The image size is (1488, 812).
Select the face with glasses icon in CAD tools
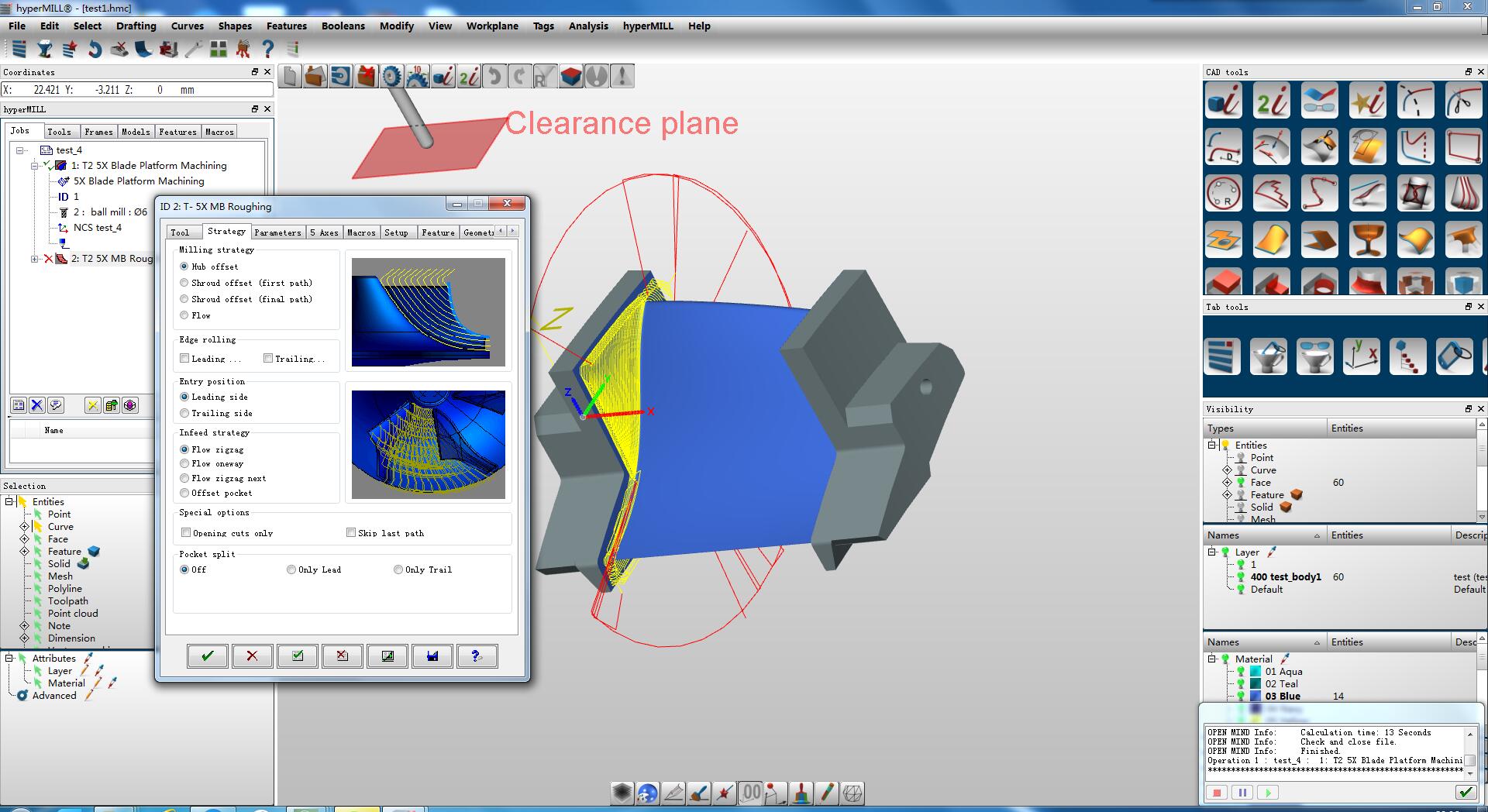coord(1320,101)
